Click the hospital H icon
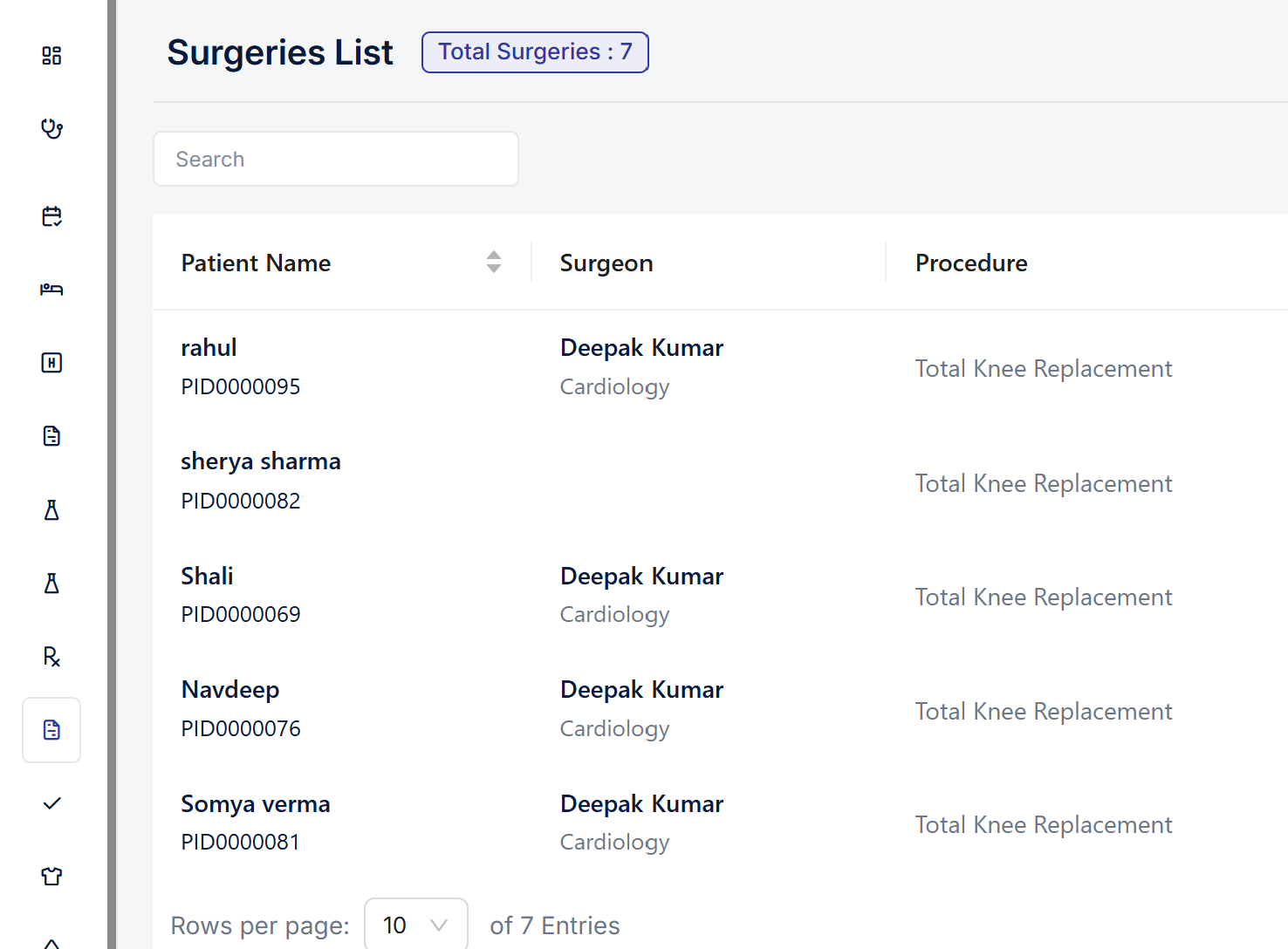Screen dimensions: 1288x949 click(51, 363)
